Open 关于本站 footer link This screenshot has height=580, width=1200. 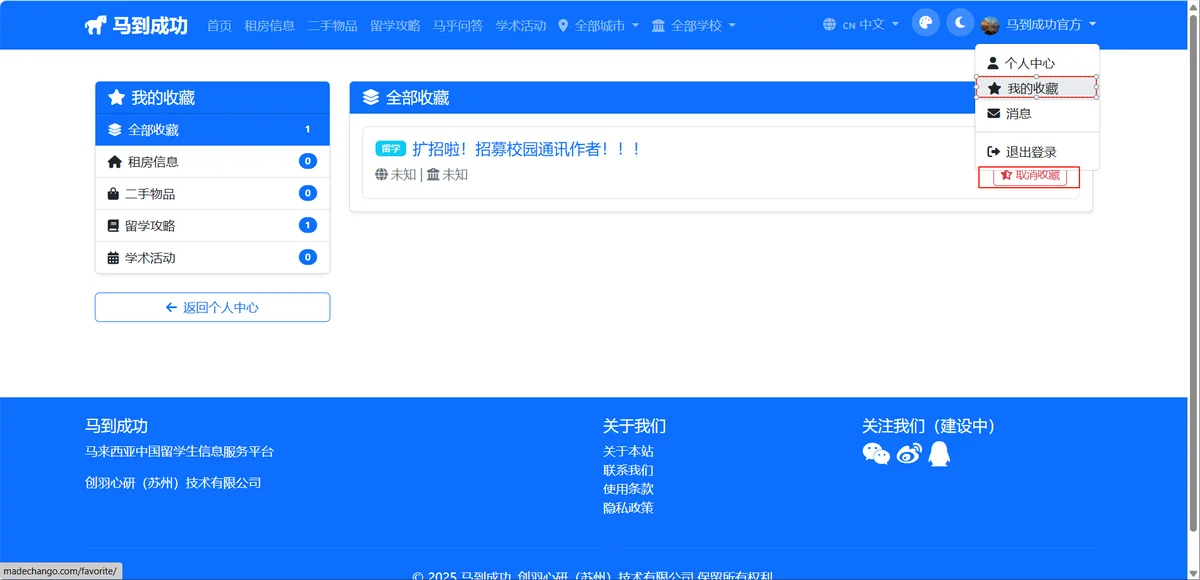tap(628, 451)
